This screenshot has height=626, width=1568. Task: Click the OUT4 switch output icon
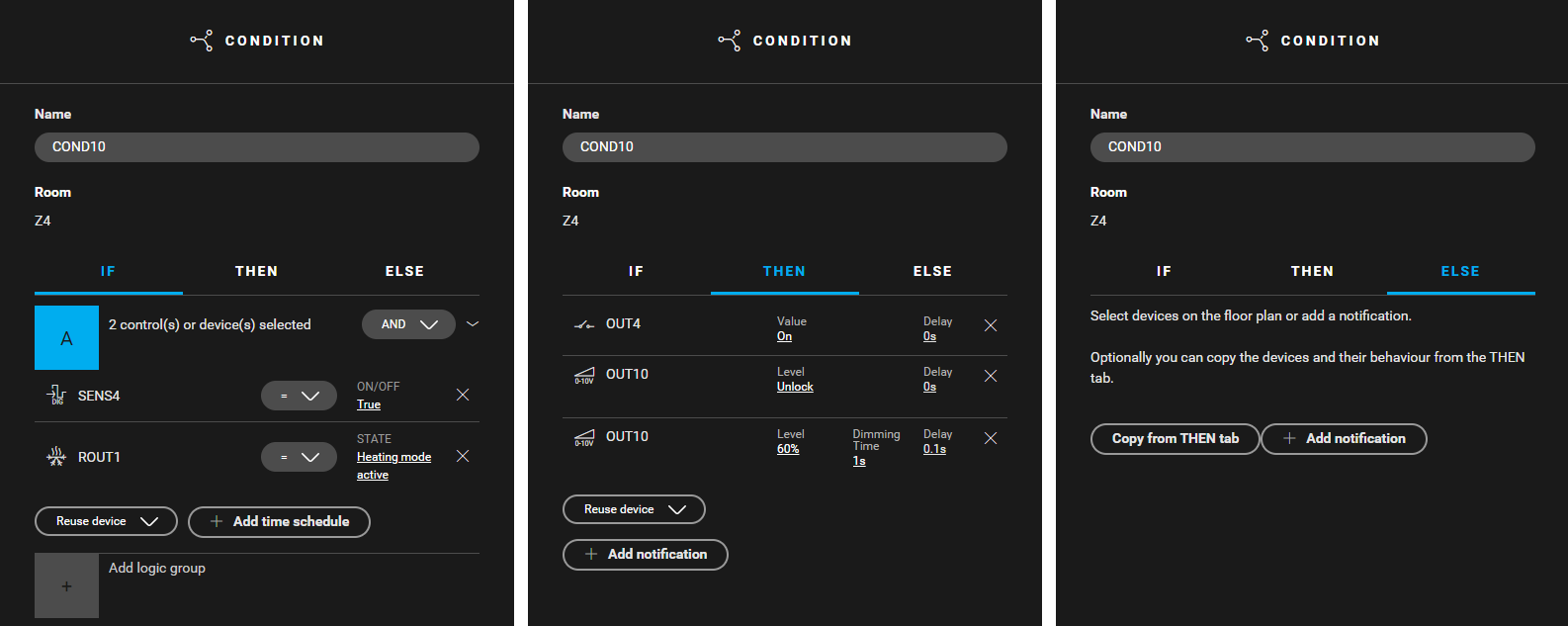click(584, 324)
